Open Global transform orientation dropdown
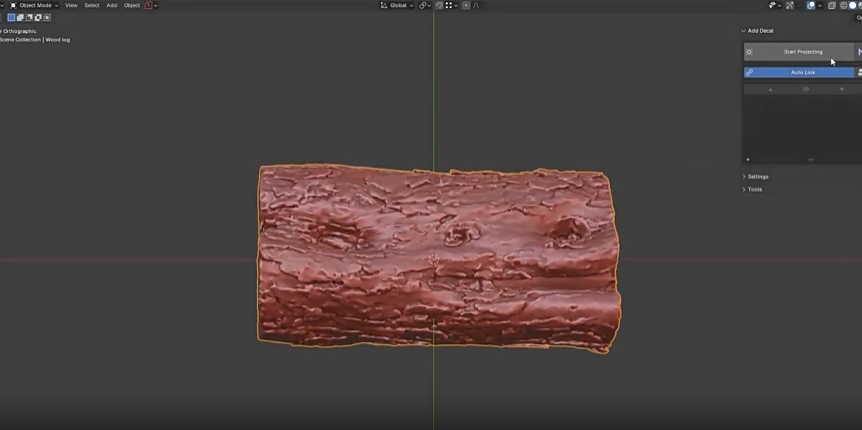Screen dimensions: 862x430 coord(397,5)
